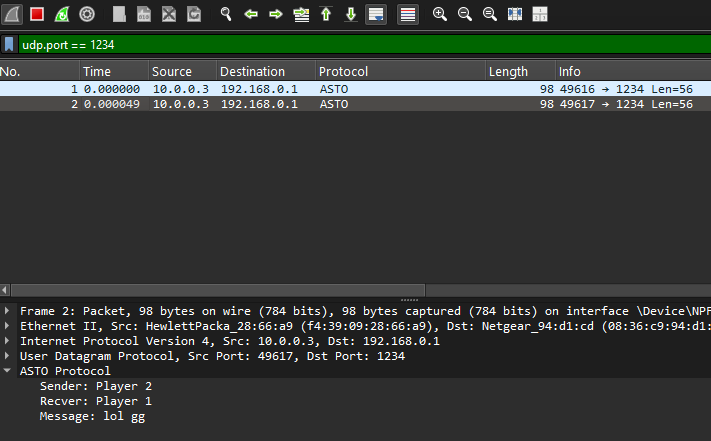Sort by the Protocol column header
This screenshot has width=711, height=441.
401,72
